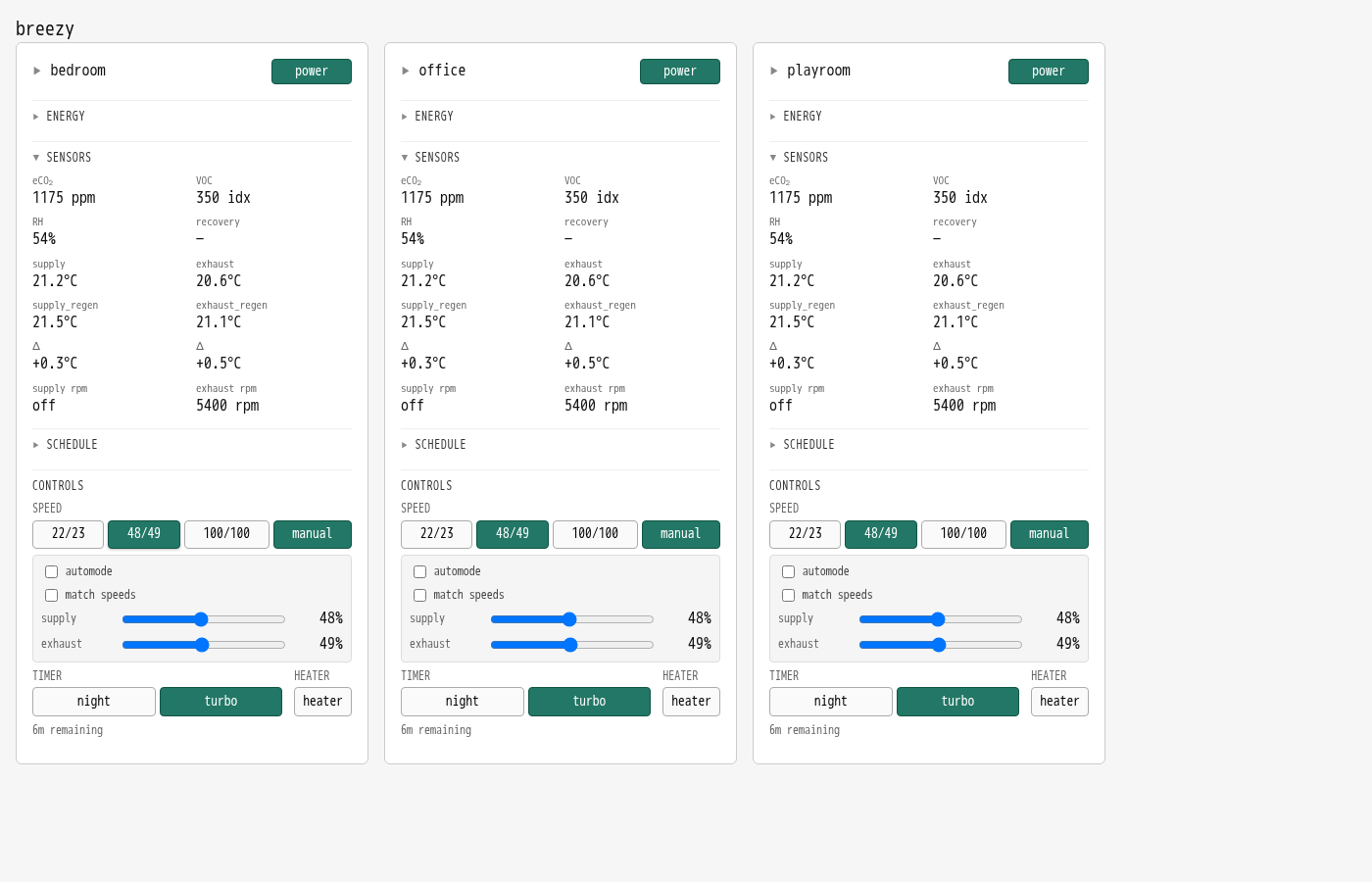Enable match speeds checkbox in office
The image size is (1372, 882).
419,595
